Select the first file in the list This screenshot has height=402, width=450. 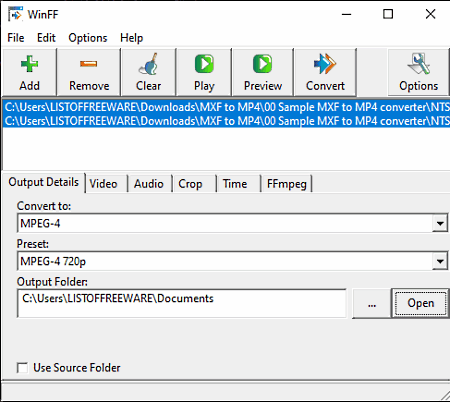227,107
